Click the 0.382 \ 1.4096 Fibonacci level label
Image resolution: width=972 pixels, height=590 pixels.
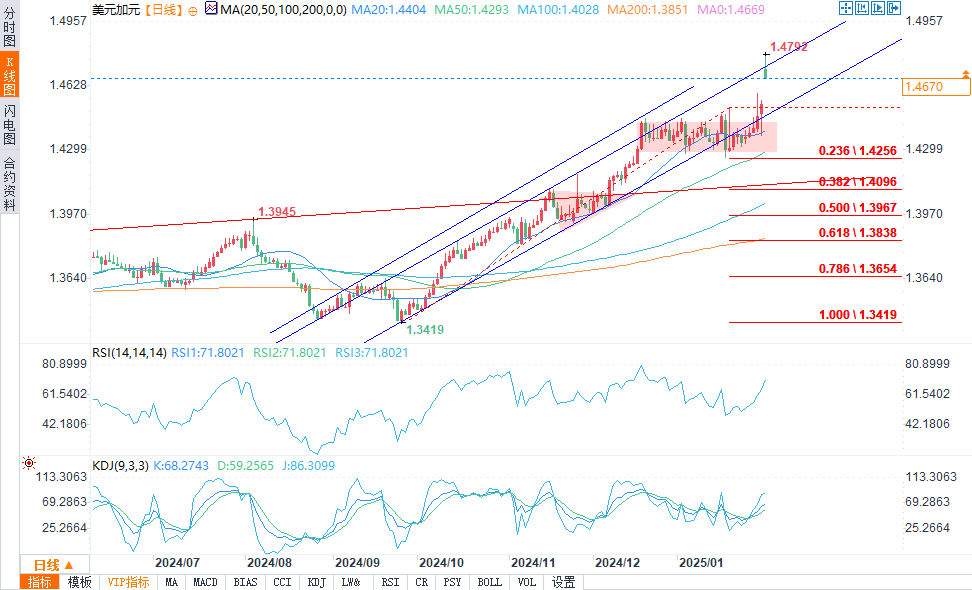click(x=858, y=182)
